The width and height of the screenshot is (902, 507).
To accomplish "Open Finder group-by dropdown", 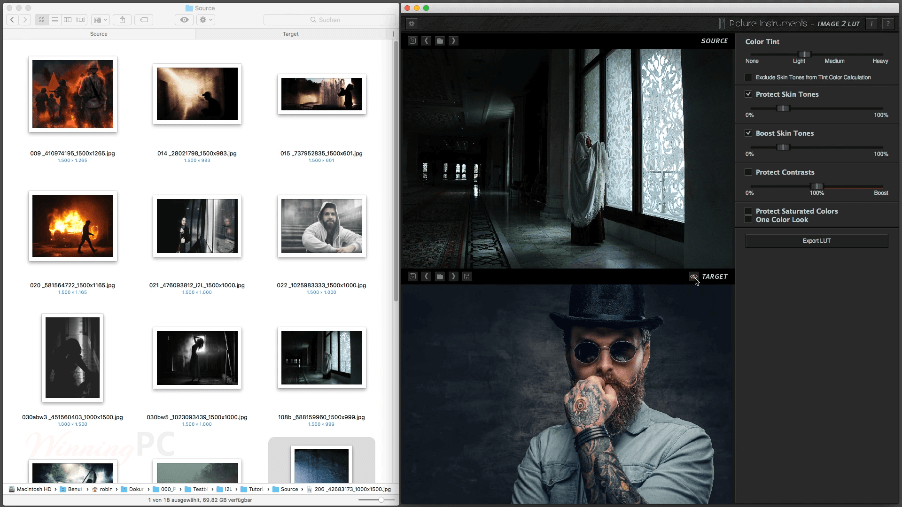I will 100,20.
